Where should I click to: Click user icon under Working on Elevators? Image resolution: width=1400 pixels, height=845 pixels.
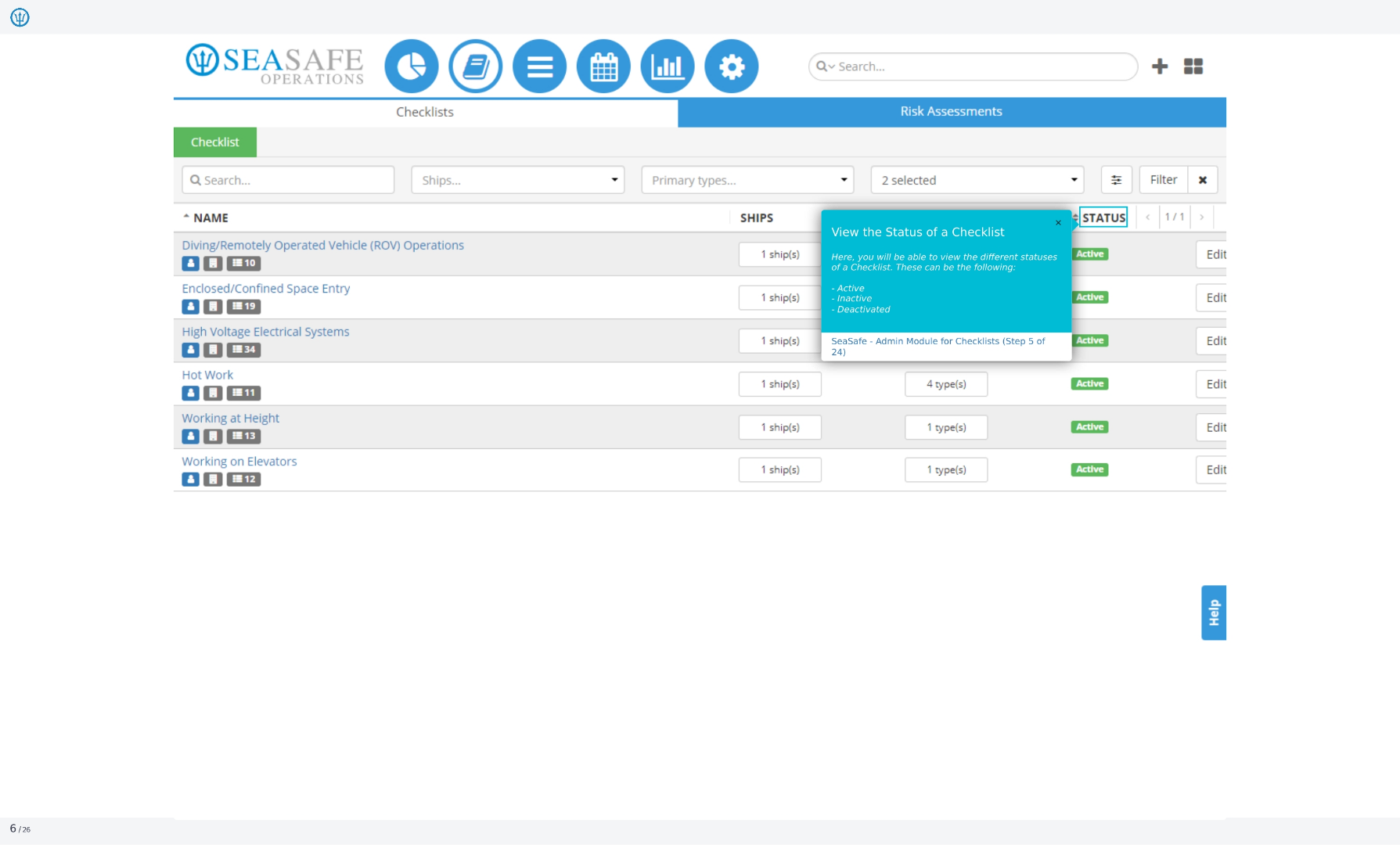point(191,479)
